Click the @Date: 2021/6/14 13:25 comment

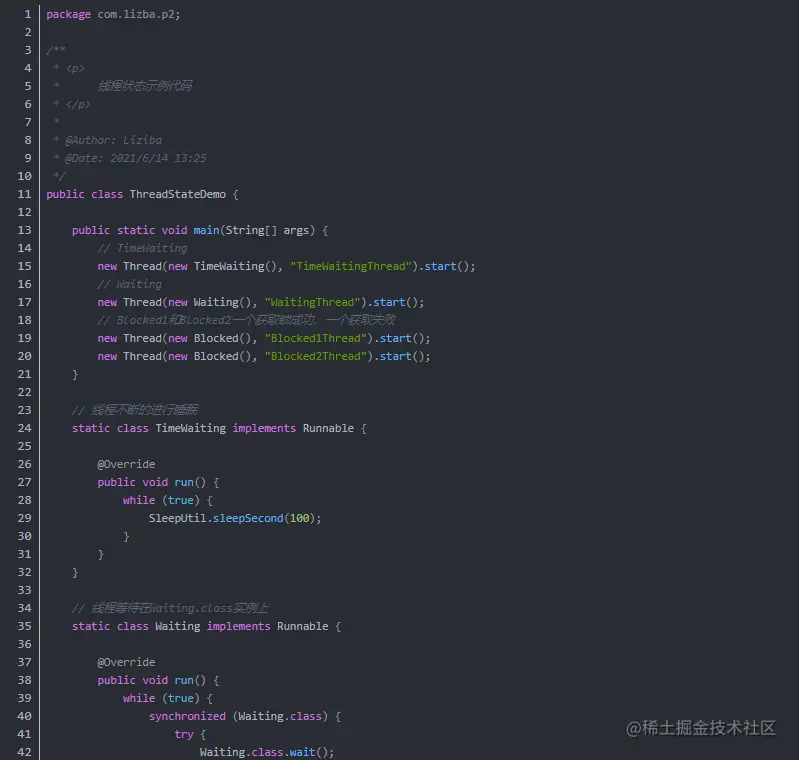(x=136, y=158)
